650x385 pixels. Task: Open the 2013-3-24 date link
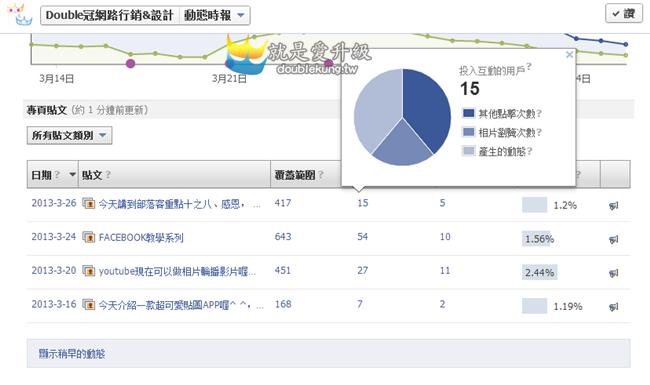[54, 237]
